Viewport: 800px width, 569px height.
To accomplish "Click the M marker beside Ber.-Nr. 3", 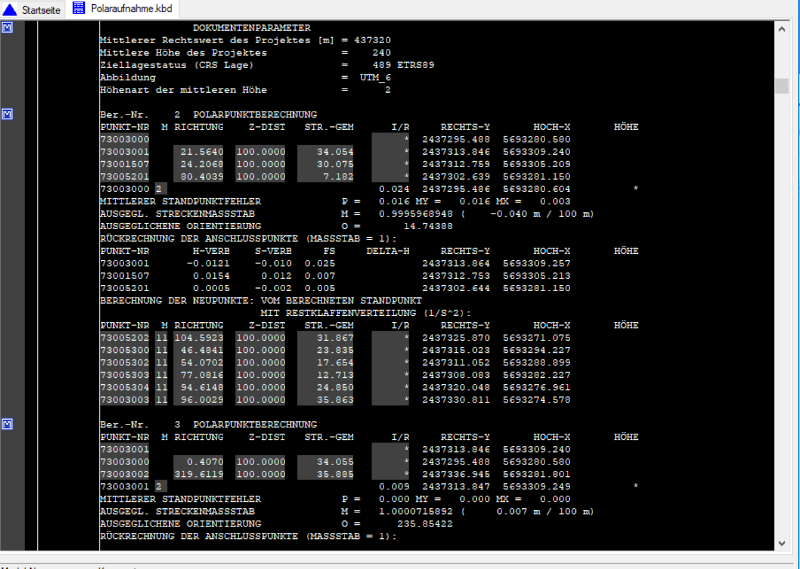I will (x=7, y=424).
